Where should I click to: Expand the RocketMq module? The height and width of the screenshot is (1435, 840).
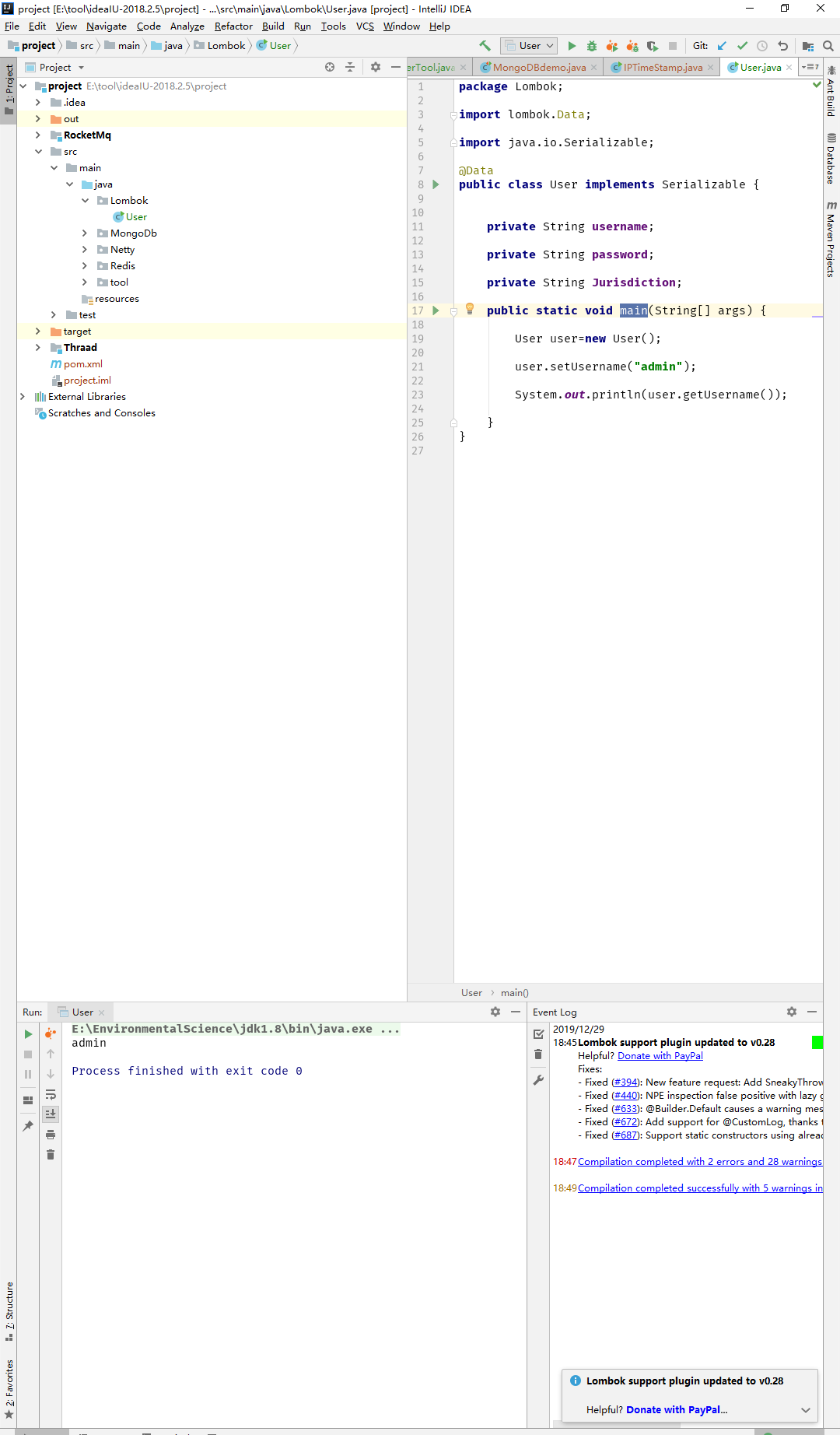click(x=37, y=135)
